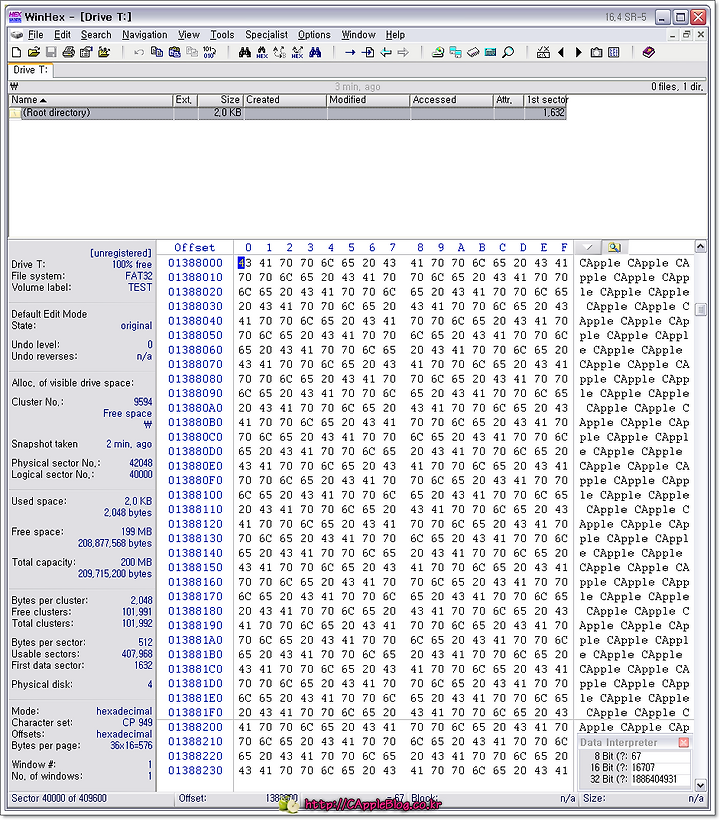Image resolution: width=720 pixels, height=820 pixels.
Task: Click the camera snapshot toolbar icon
Action: pos(597,52)
